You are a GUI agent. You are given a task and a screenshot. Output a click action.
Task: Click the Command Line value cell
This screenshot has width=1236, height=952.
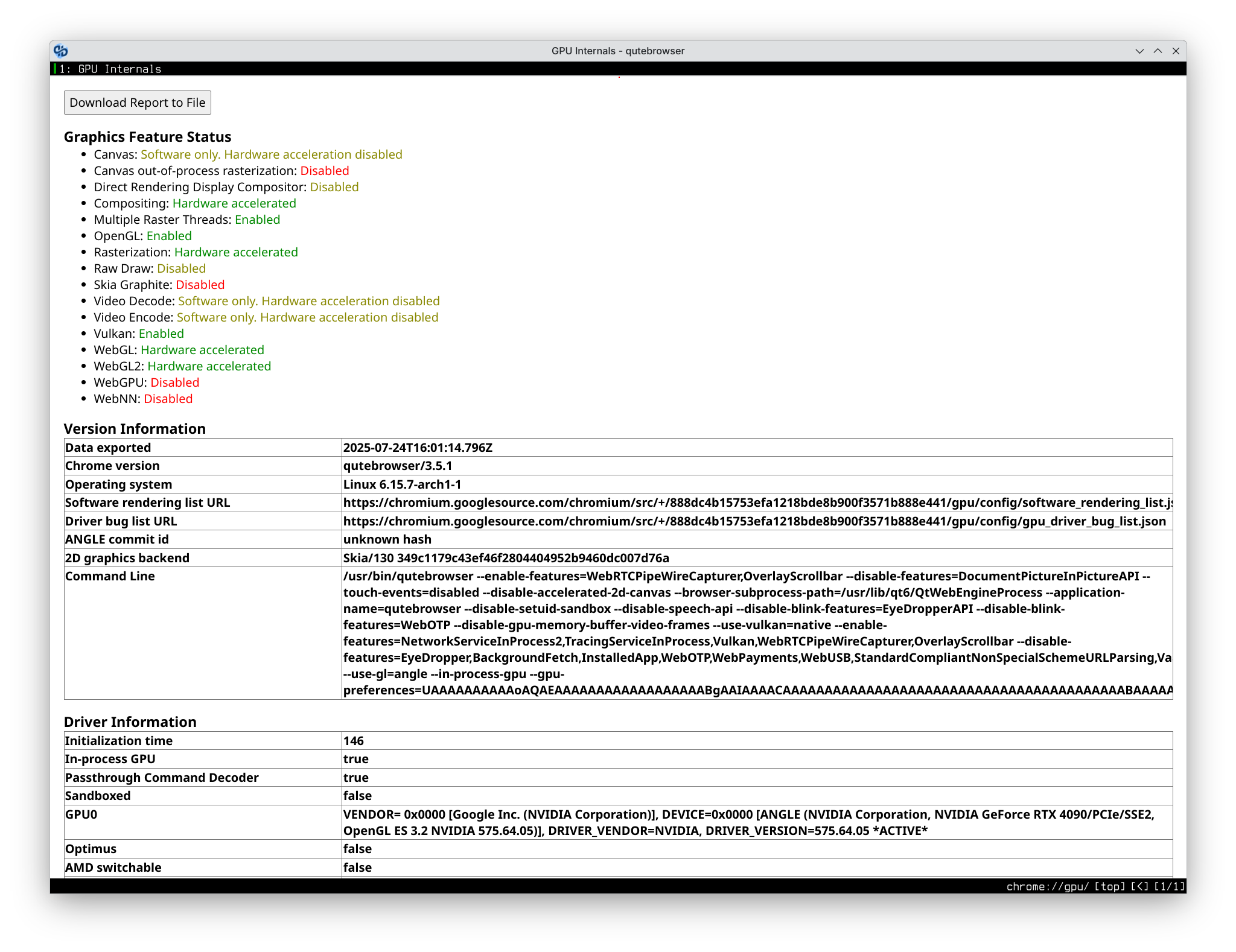757,633
